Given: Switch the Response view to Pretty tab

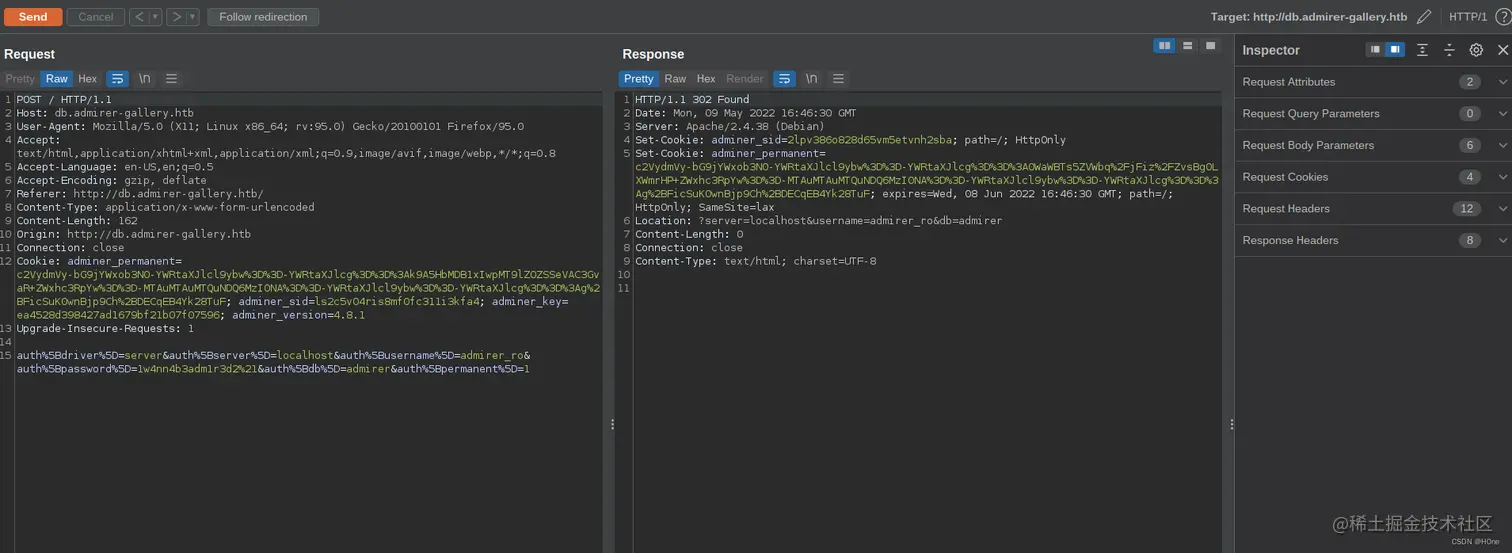Looking at the screenshot, I should point(639,79).
